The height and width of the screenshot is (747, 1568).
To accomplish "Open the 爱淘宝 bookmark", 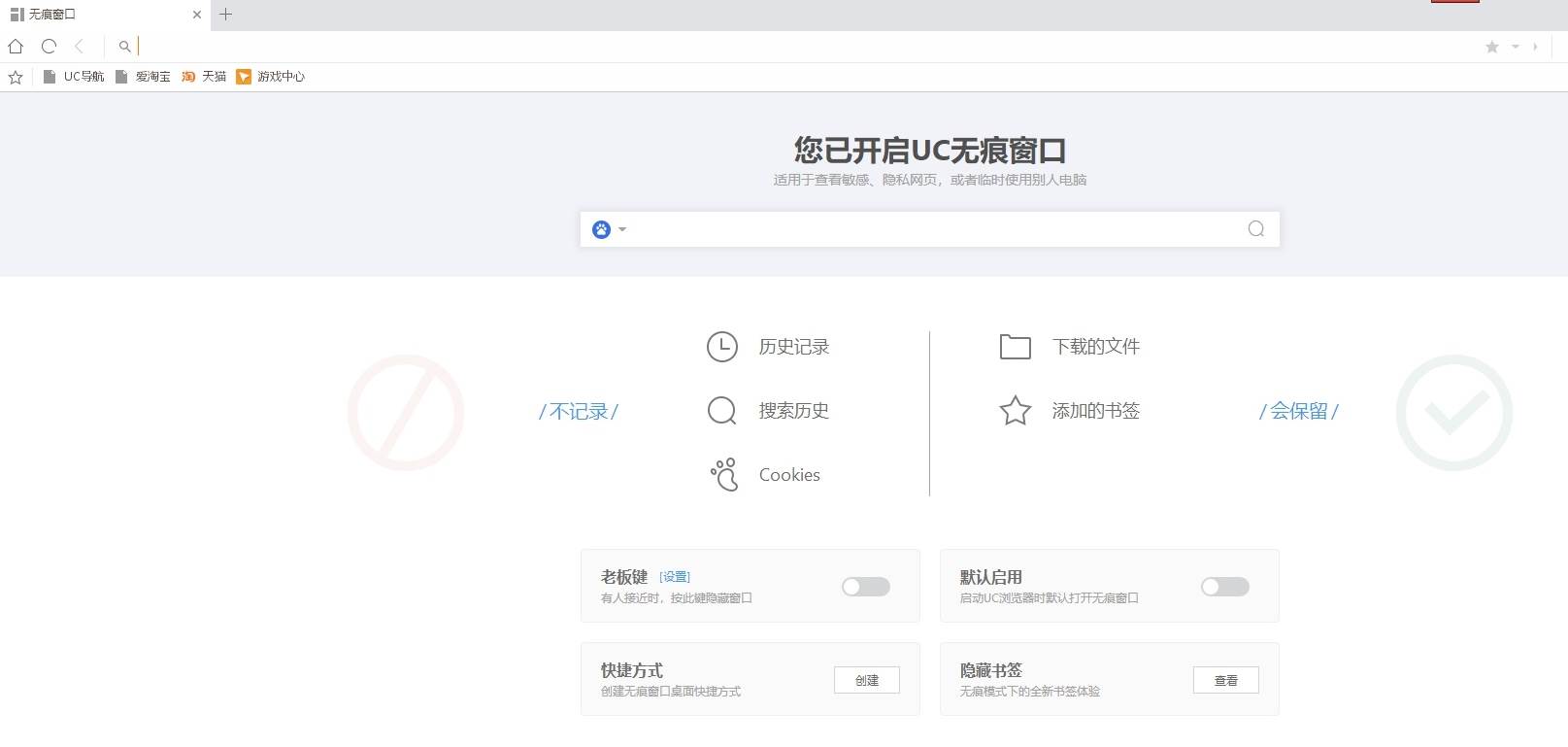I will pyautogui.click(x=143, y=77).
